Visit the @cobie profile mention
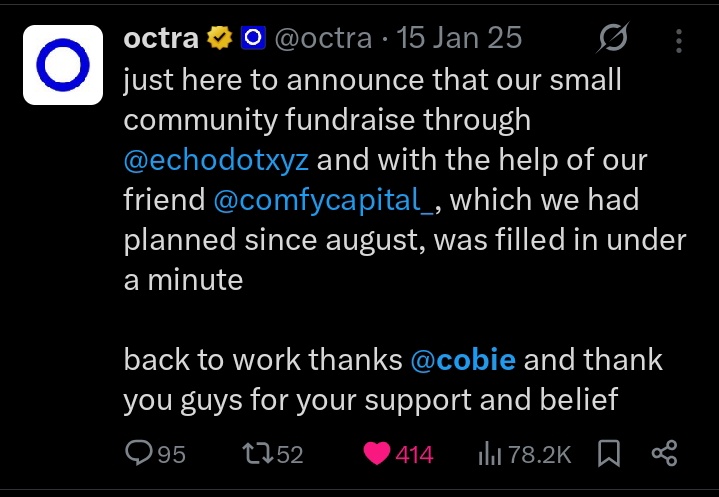 click(463, 360)
